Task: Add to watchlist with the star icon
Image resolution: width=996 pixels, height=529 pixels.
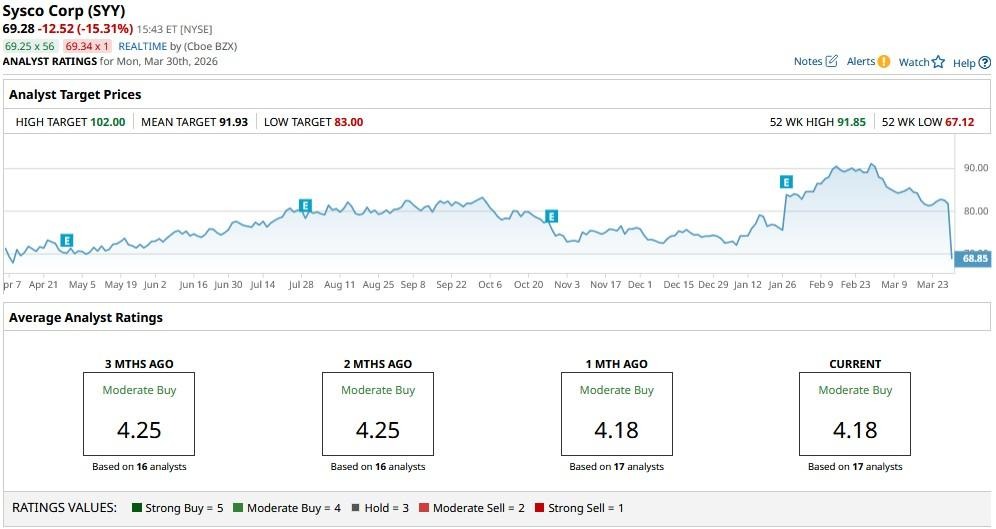Action: point(938,62)
